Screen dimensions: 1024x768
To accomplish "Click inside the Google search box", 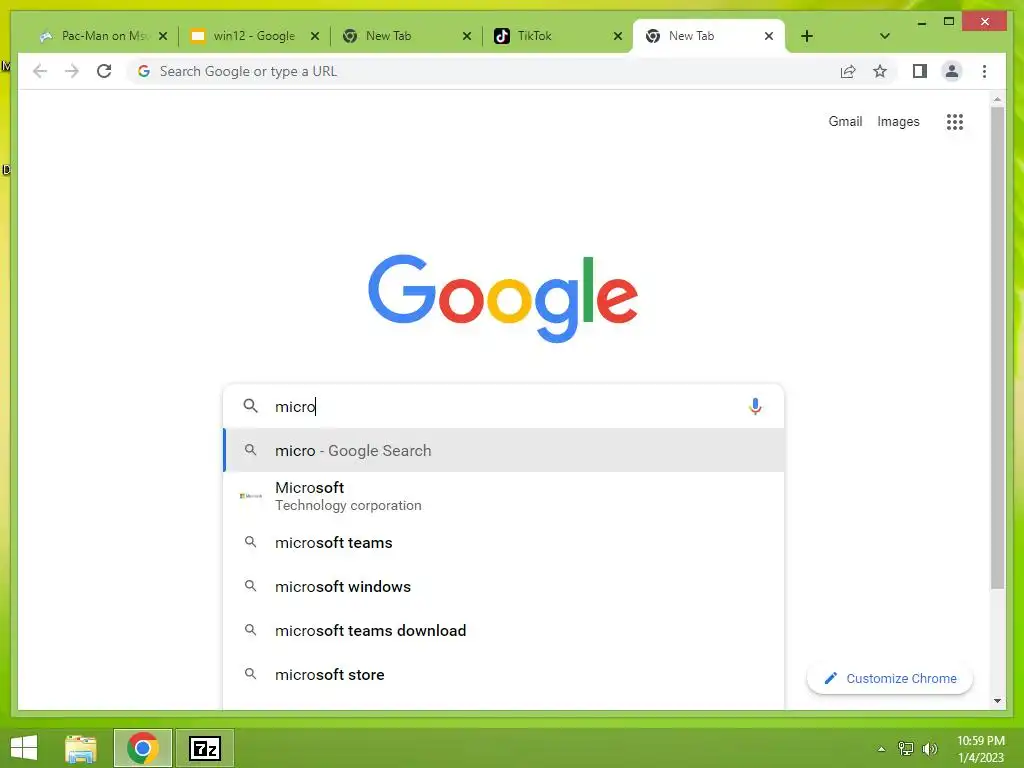I will (x=503, y=406).
